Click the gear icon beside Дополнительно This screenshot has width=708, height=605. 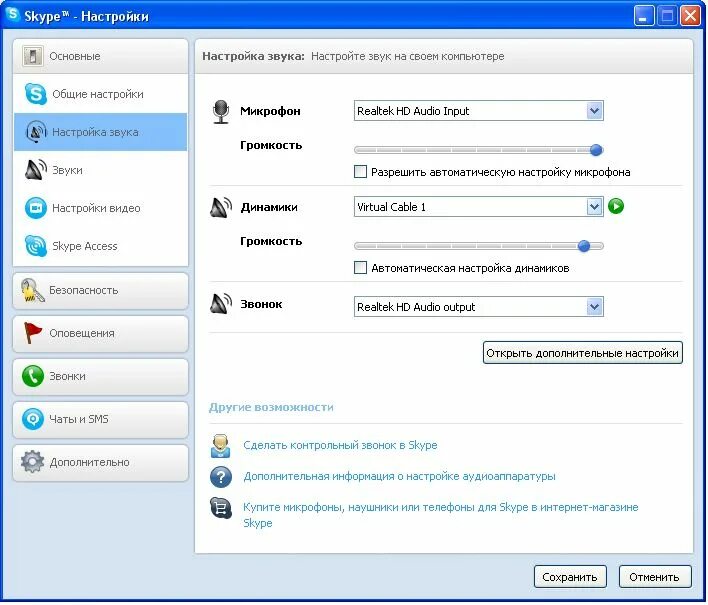33,462
